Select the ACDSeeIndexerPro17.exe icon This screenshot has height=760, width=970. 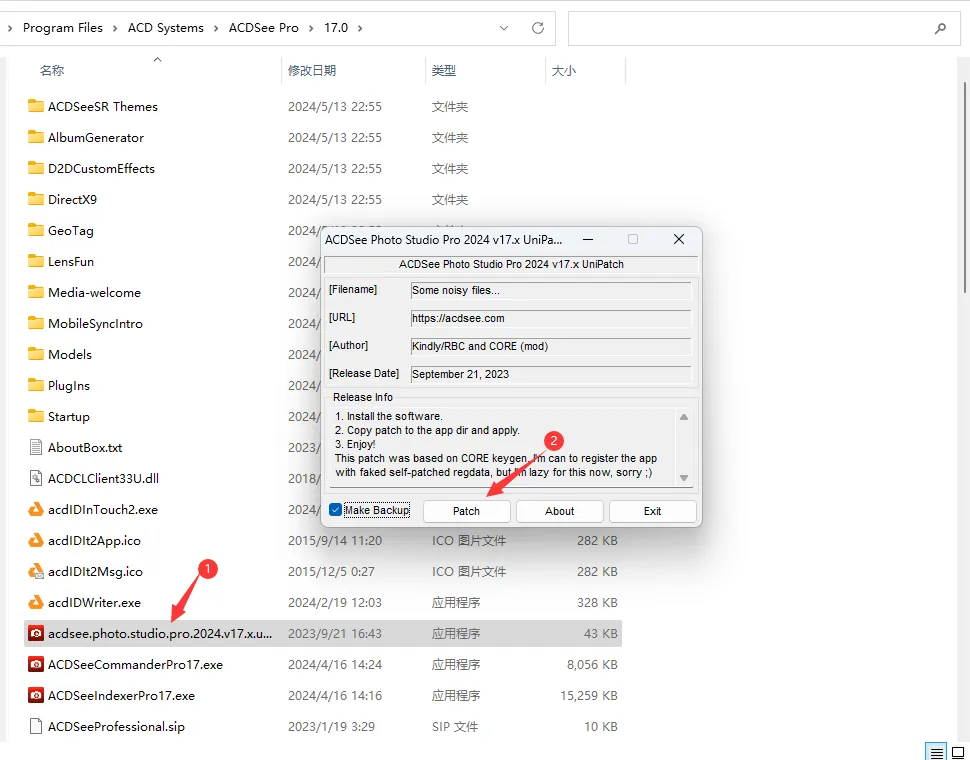tap(36, 695)
